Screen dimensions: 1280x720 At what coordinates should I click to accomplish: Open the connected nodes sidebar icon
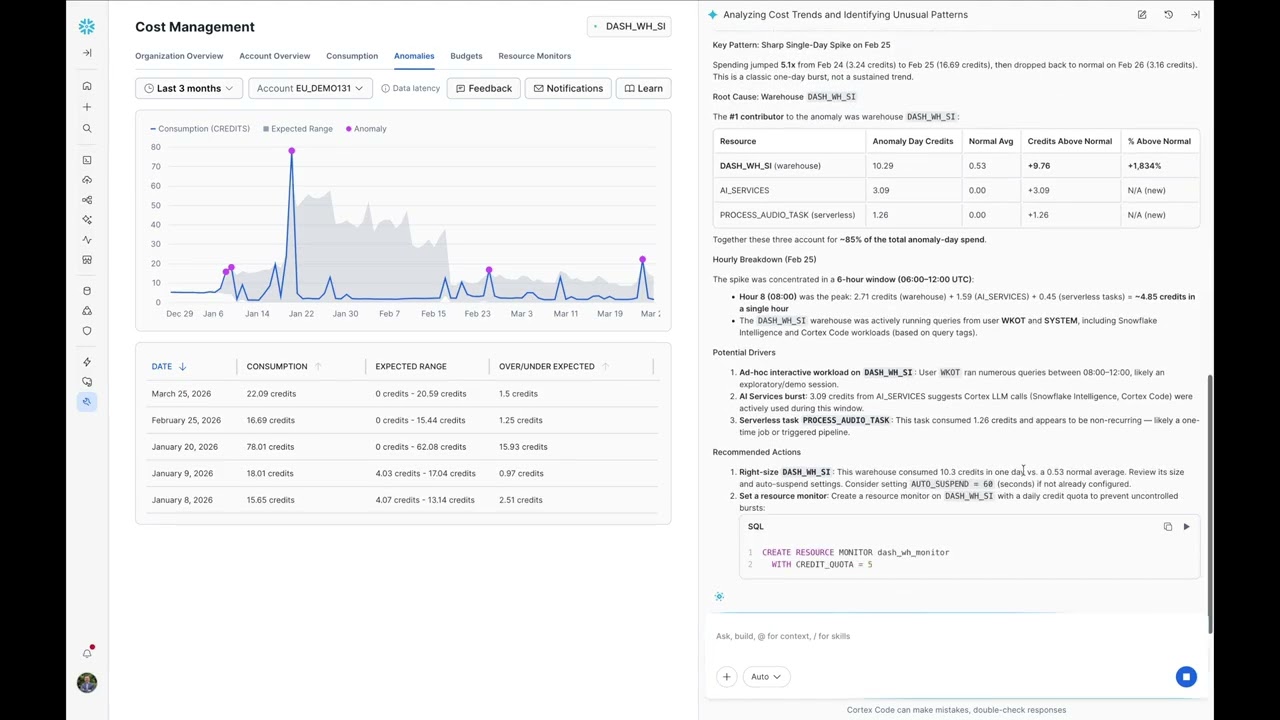[87, 200]
